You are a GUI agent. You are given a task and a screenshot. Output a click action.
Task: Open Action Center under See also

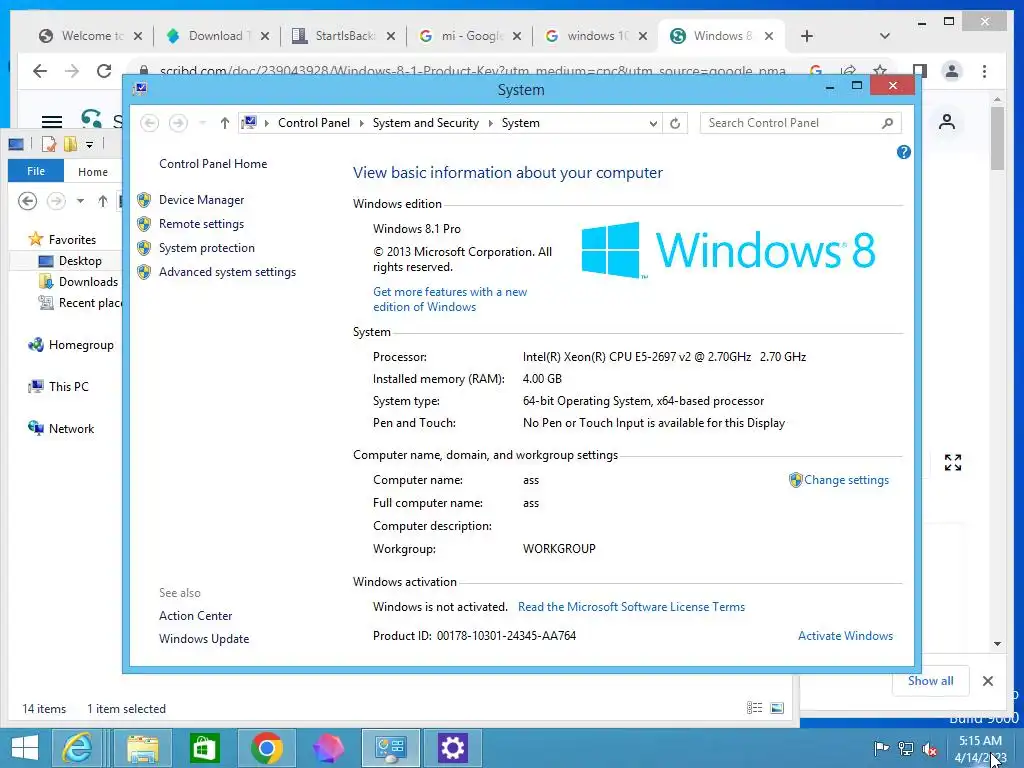pos(195,616)
